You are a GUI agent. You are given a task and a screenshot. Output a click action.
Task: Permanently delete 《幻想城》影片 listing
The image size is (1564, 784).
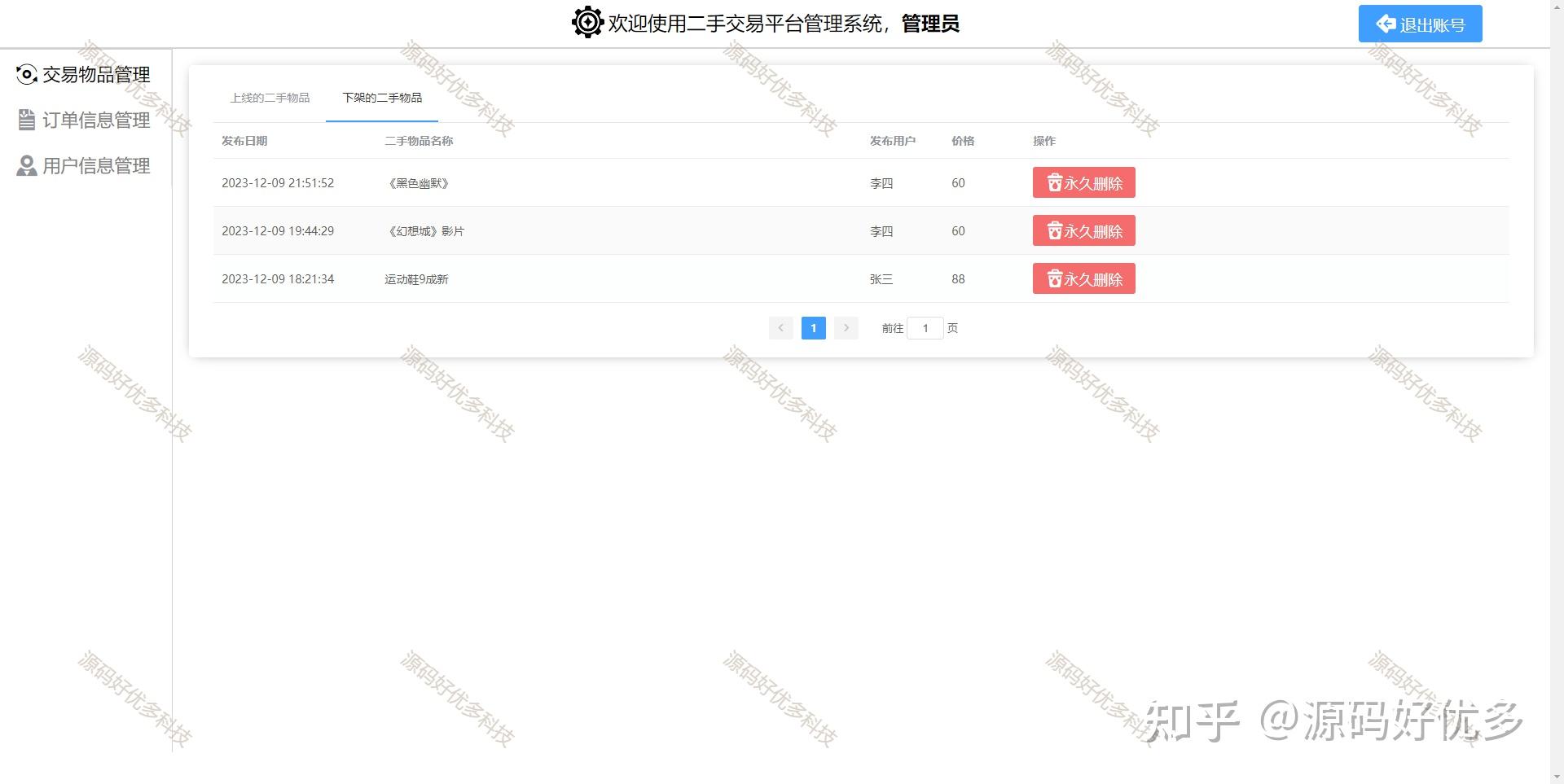1083,230
